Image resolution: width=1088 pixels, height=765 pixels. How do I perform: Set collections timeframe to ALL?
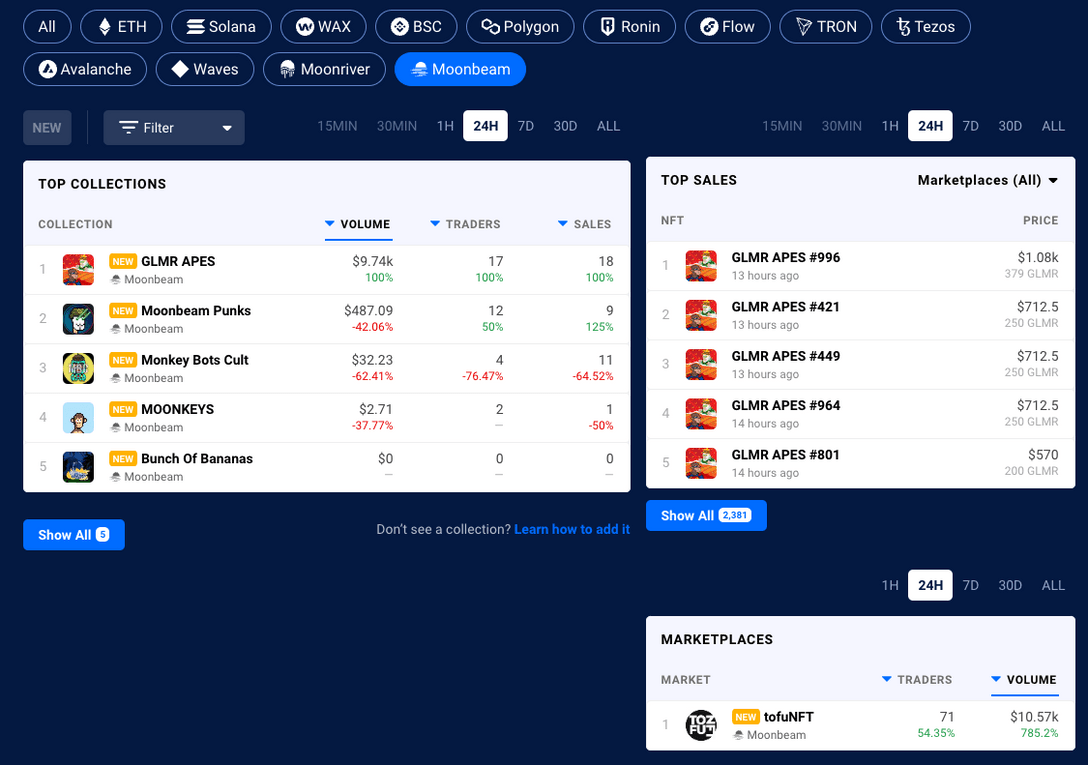tap(609, 126)
